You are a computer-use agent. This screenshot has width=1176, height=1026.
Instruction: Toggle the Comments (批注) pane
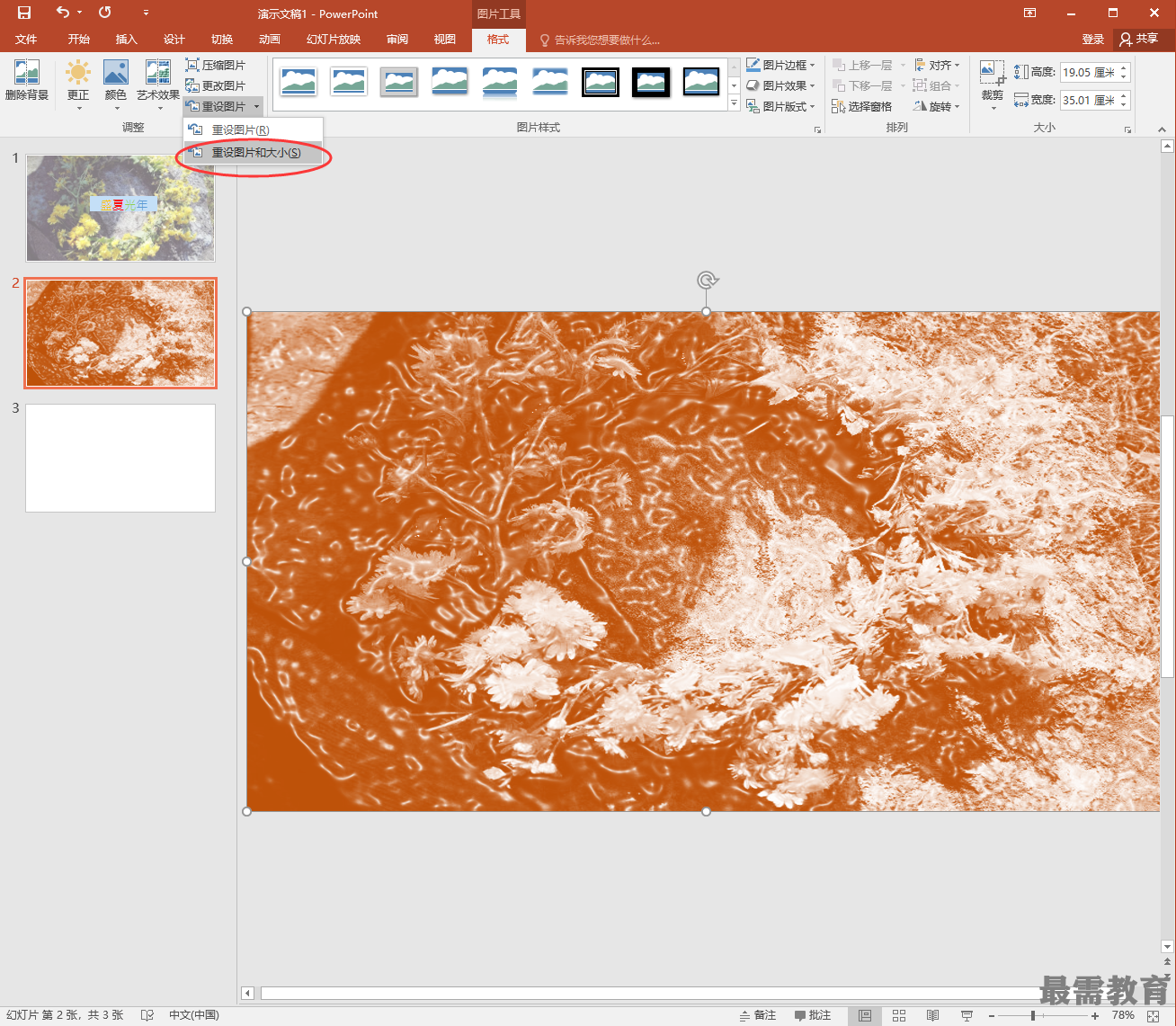[x=813, y=1015]
